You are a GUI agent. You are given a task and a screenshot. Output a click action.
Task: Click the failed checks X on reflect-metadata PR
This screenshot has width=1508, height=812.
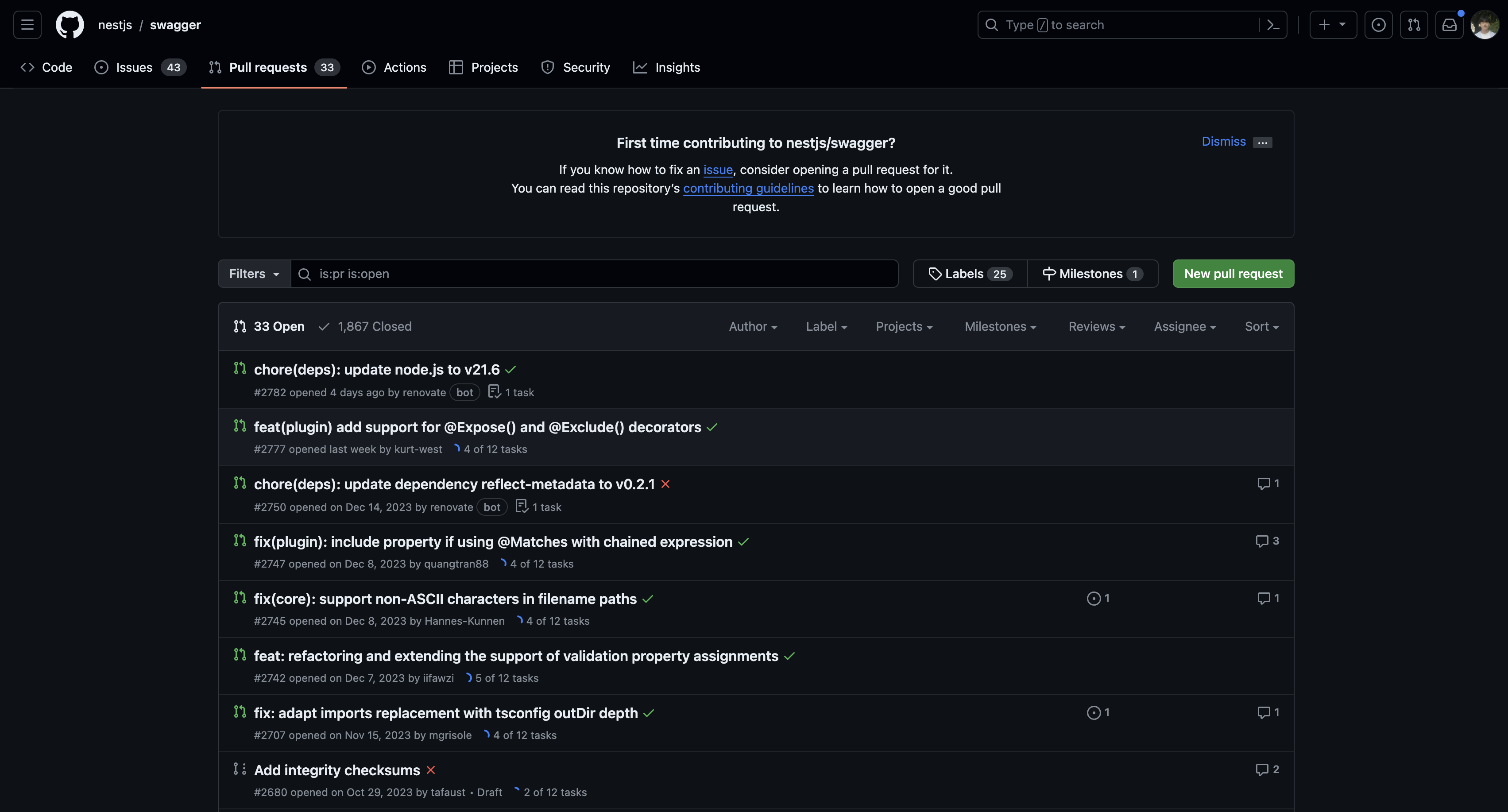click(x=665, y=484)
